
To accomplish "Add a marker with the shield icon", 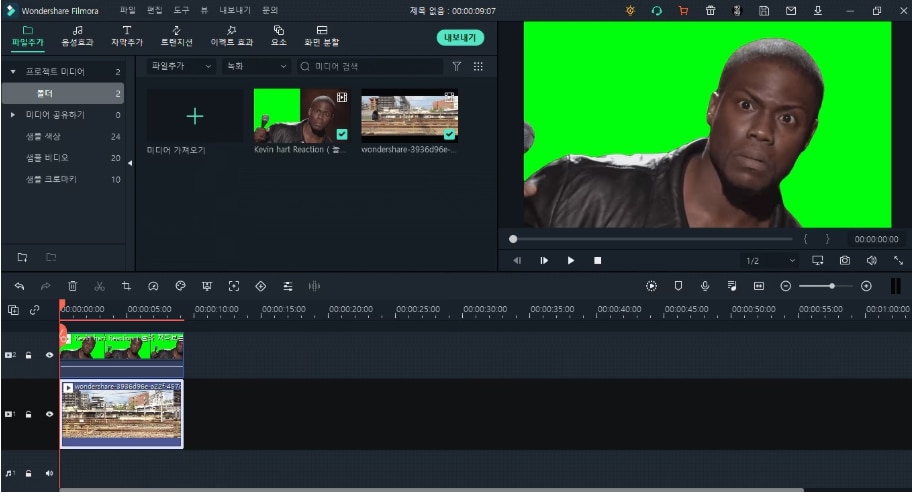I will coord(678,286).
